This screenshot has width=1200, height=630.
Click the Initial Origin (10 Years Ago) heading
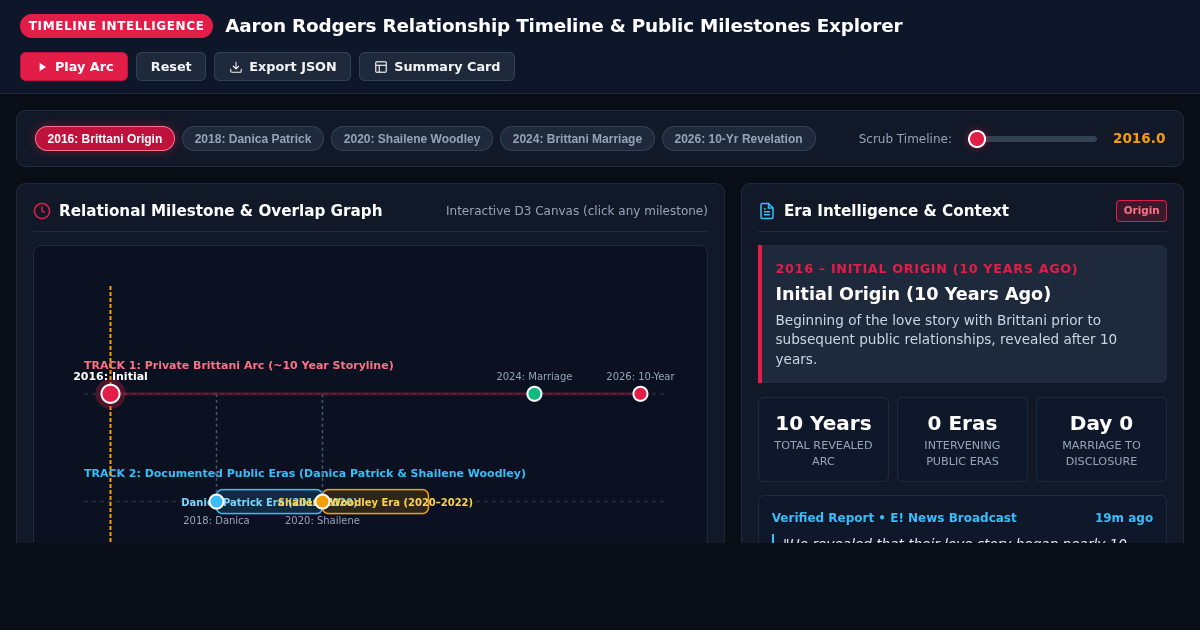tap(913, 294)
